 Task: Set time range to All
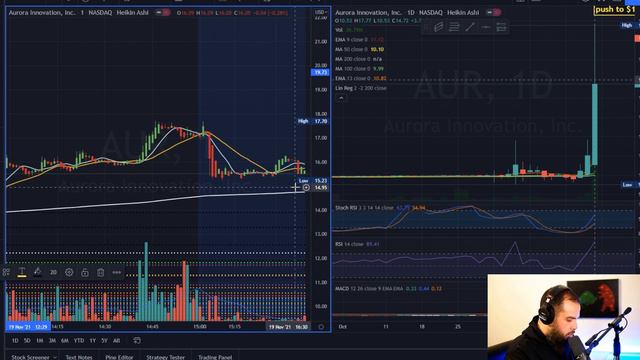point(116,340)
